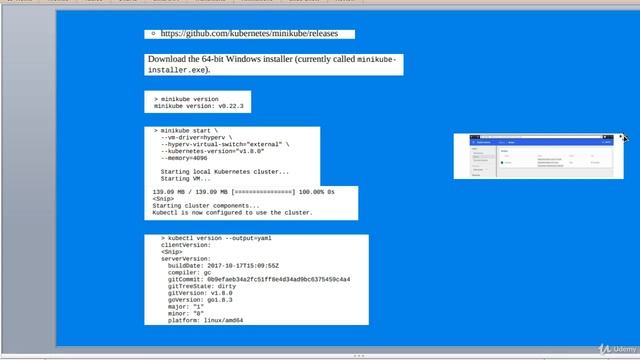The height and width of the screenshot is (360, 640).
Task: Click '<Snip>' below the download progress line
Action: click(x=163, y=199)
